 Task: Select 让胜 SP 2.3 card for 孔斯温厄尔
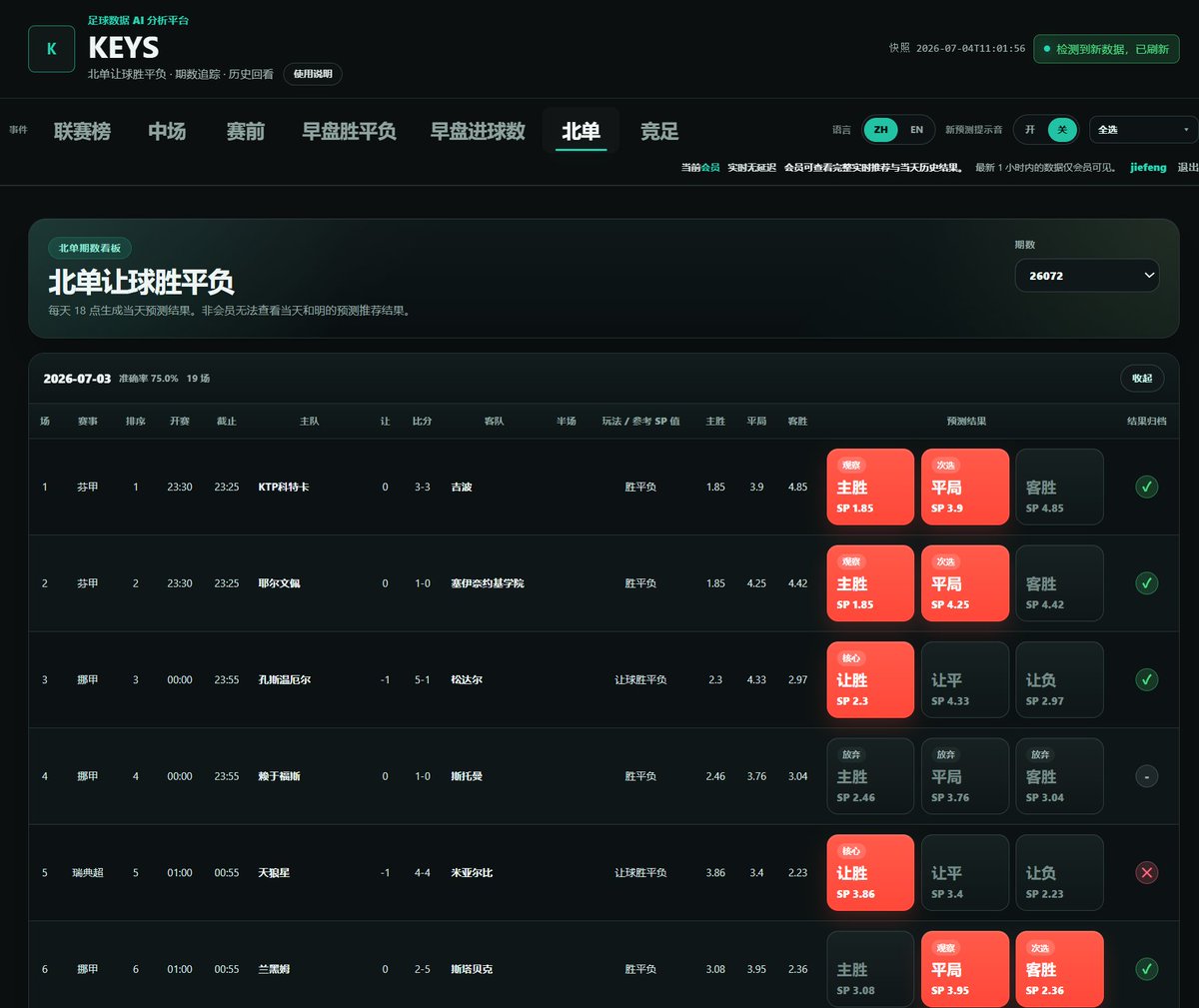[x=870, y=679]
